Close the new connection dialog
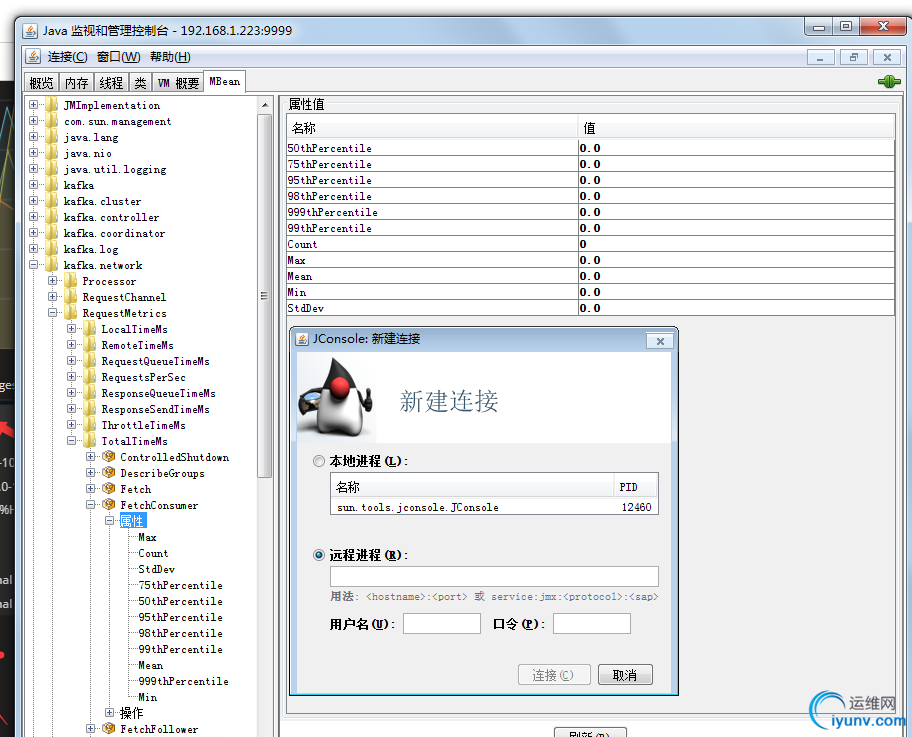 click(x=660, y=341)
